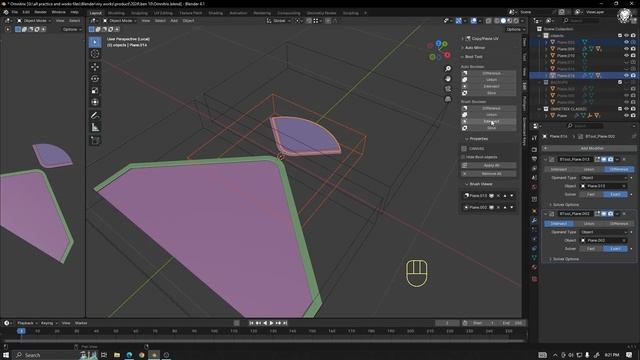Open the Output properties tab icon

[x=534, y=158]
